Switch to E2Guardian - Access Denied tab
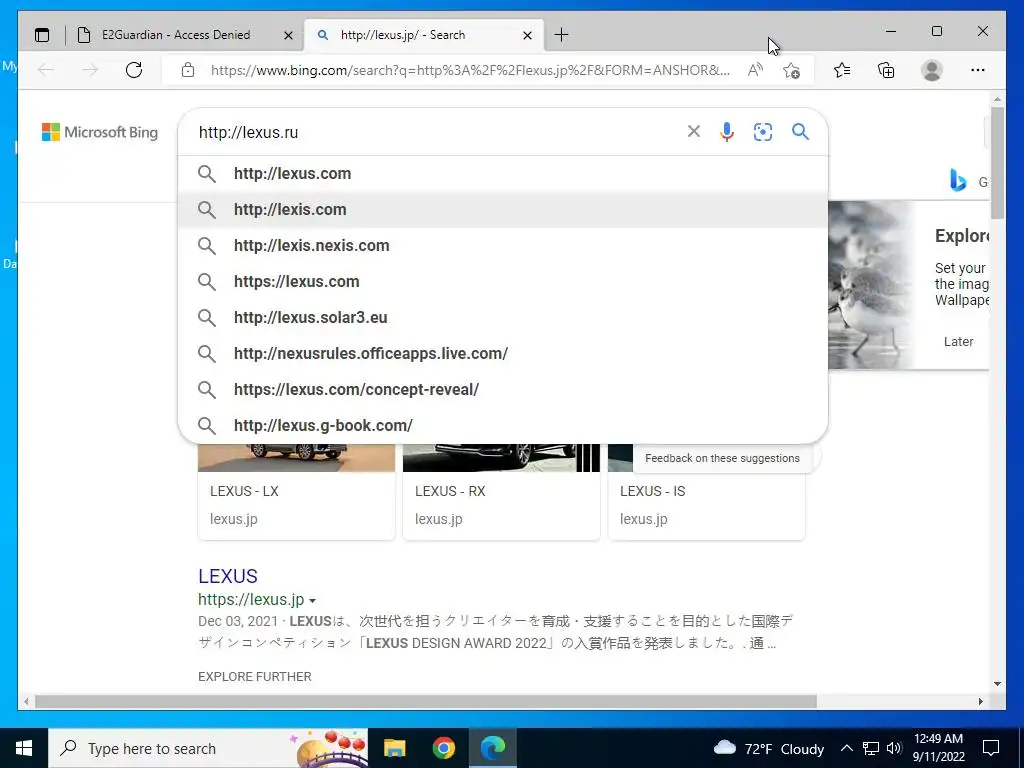The width and height of the screenshot is (1024, 768). pos(176,35)
